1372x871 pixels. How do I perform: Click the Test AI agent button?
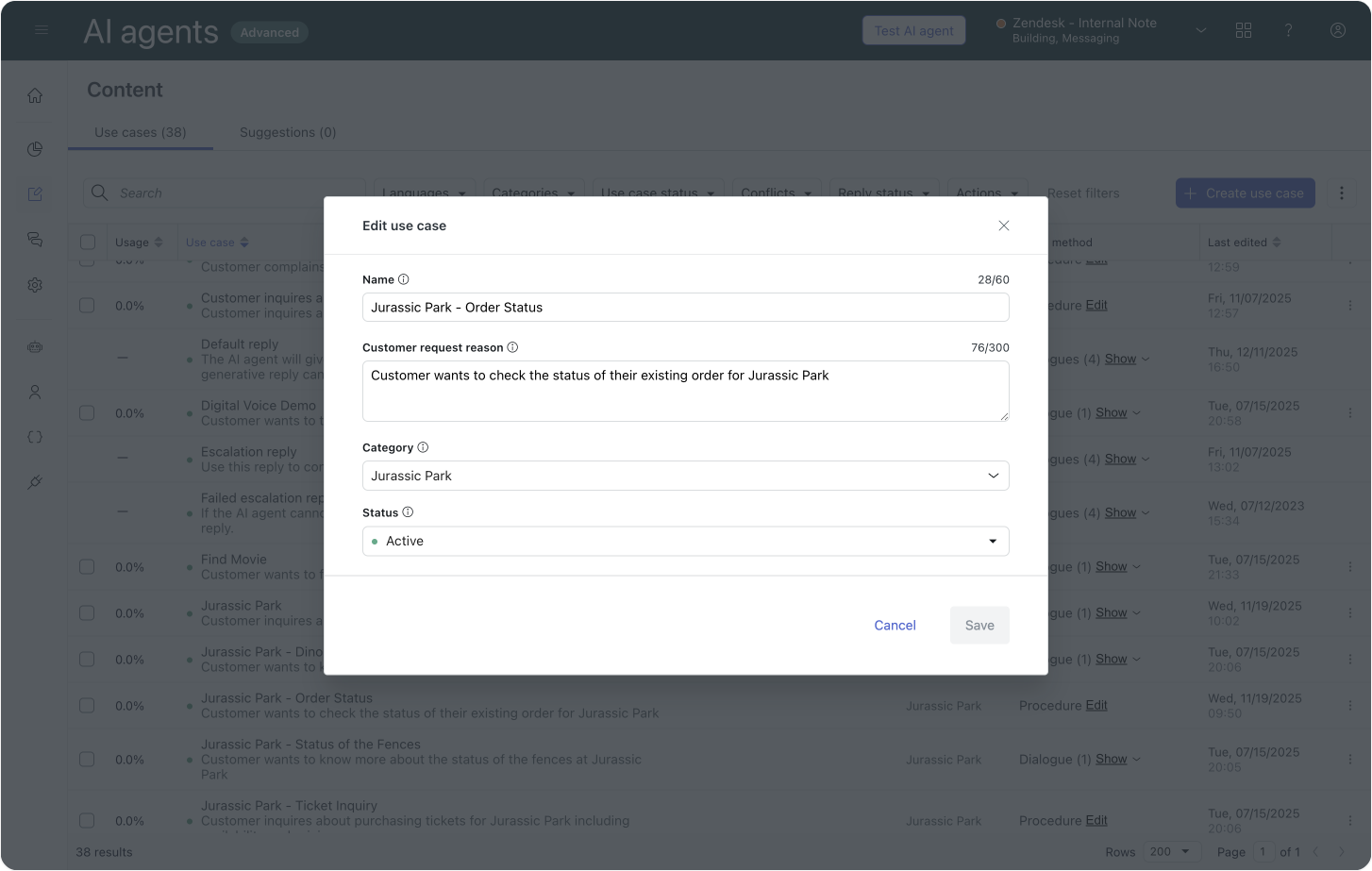tap(913, 30)
